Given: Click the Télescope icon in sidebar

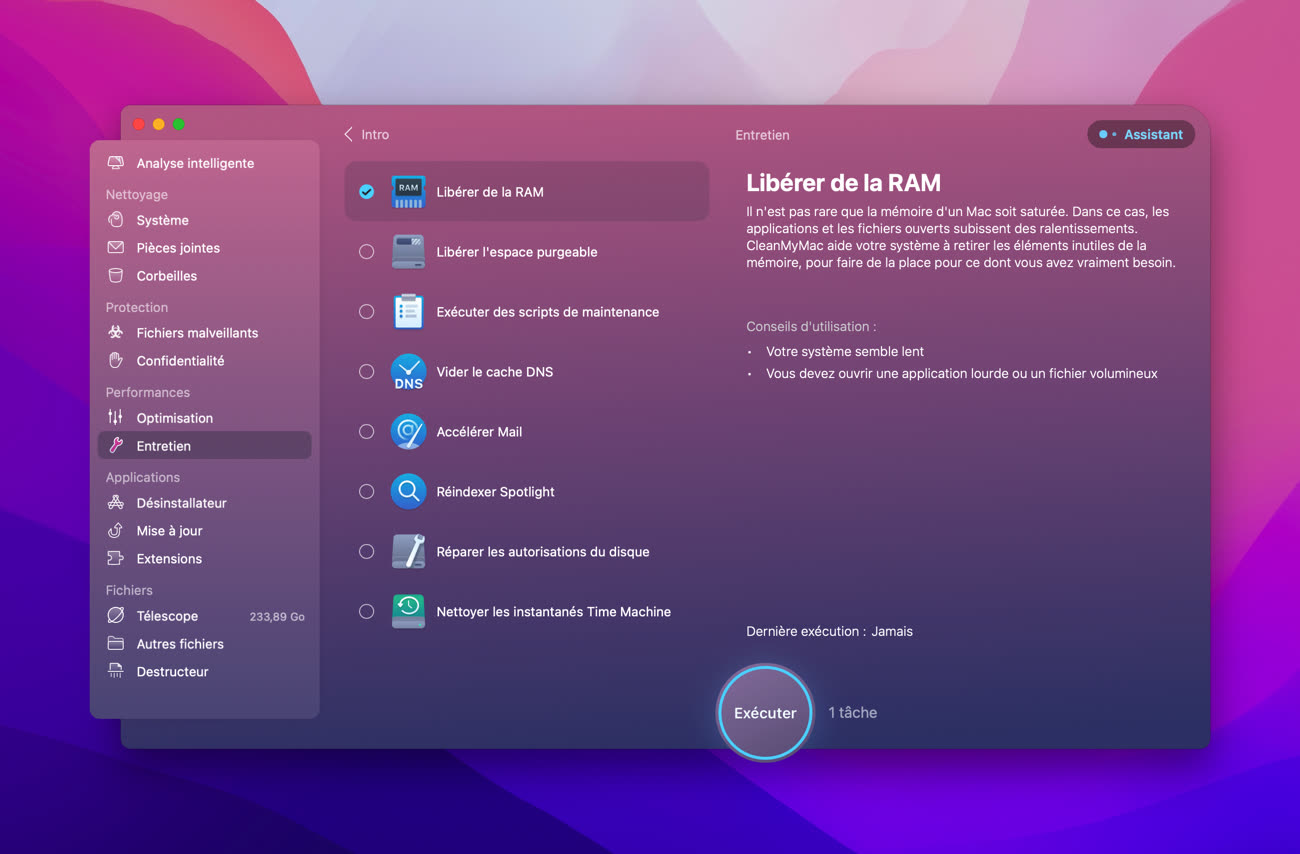Looking at the screenshot, I should (116, 616).
